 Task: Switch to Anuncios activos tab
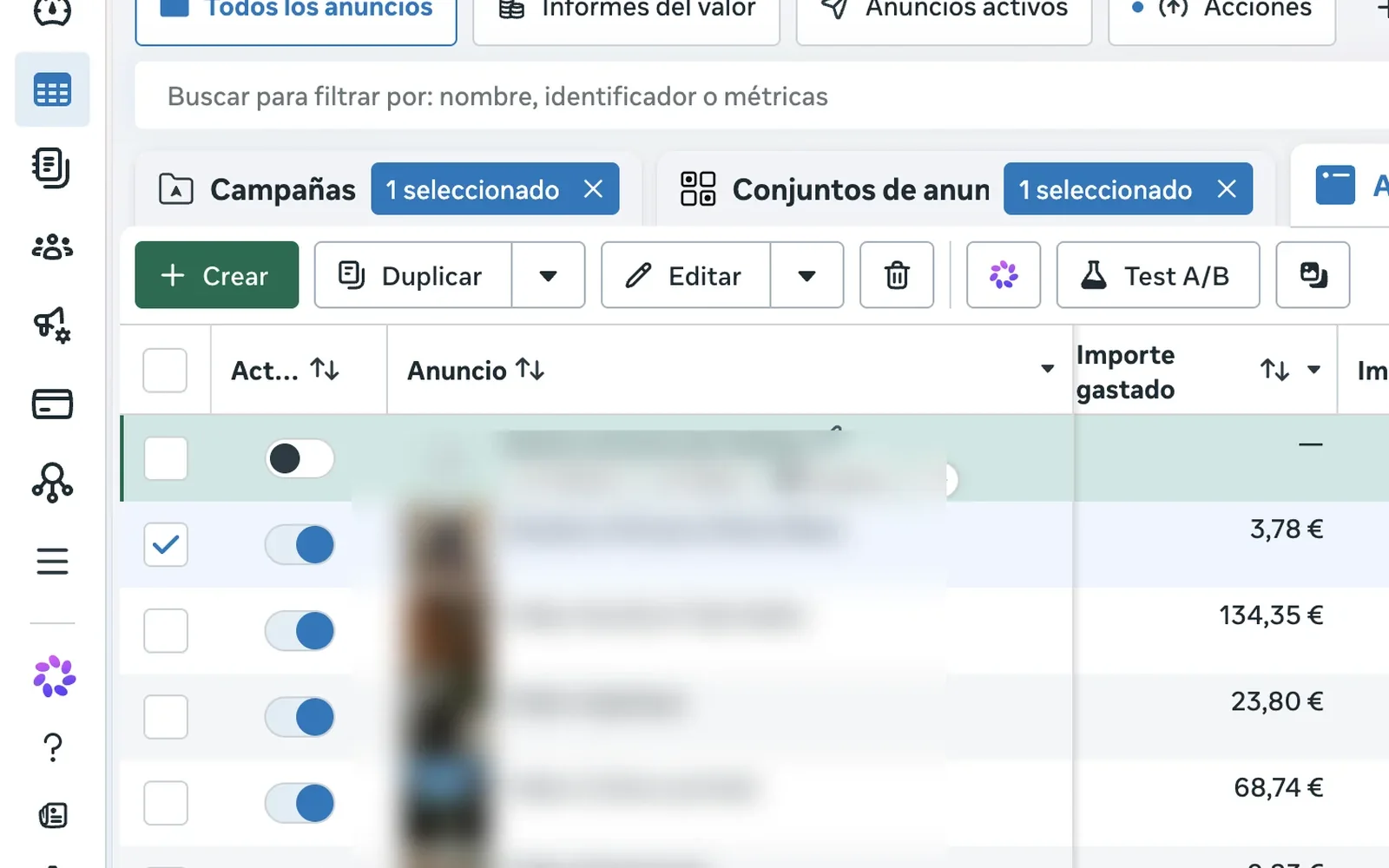[944, 17]
